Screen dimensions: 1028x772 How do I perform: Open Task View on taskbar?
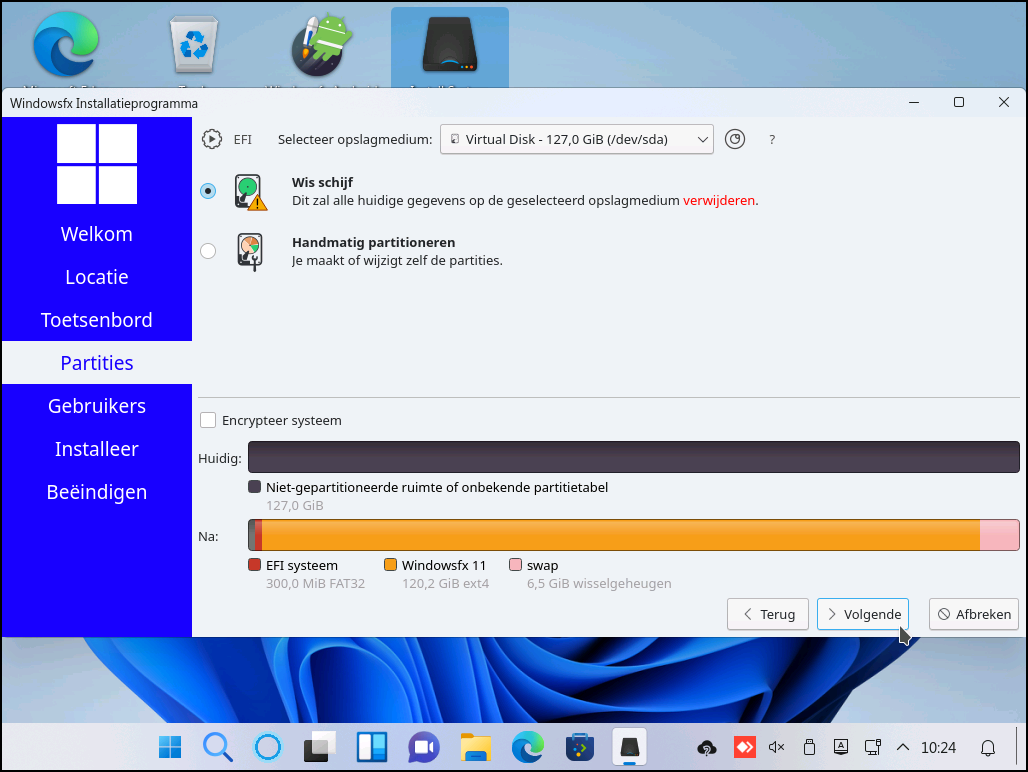click(x=319, y=747)
